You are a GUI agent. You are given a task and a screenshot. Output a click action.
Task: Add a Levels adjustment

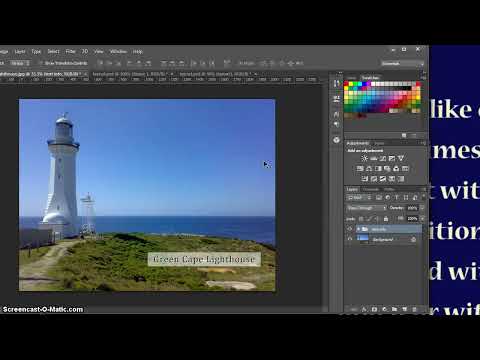(373, 158)
